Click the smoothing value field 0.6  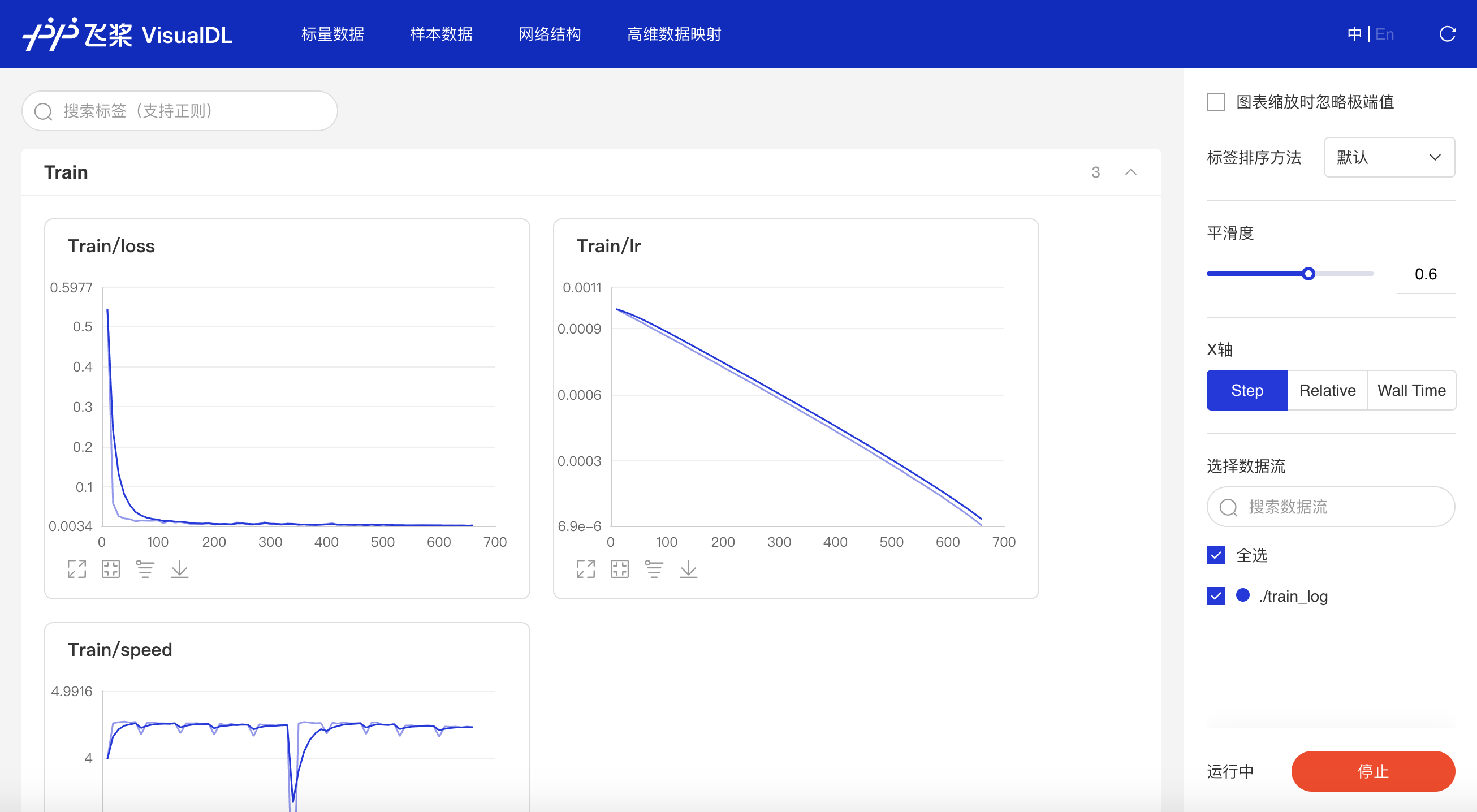pyautogui.click(x=1426, y=274)
